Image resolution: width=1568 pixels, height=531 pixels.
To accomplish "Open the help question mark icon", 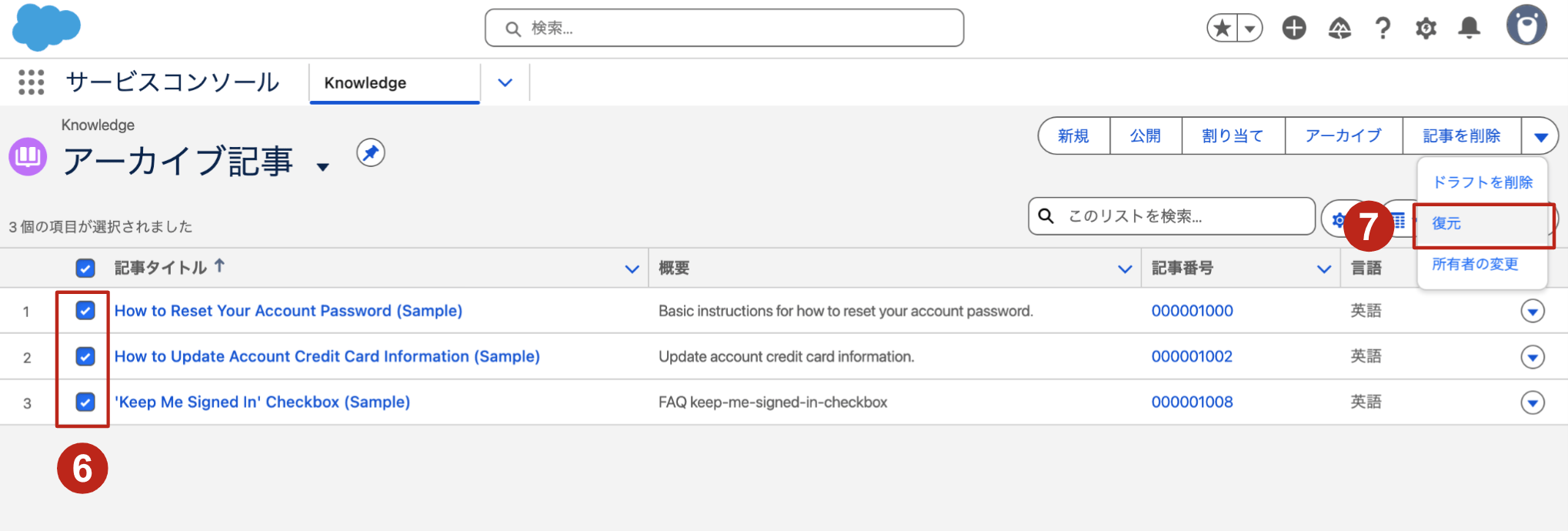I will tap(1383, 28).
